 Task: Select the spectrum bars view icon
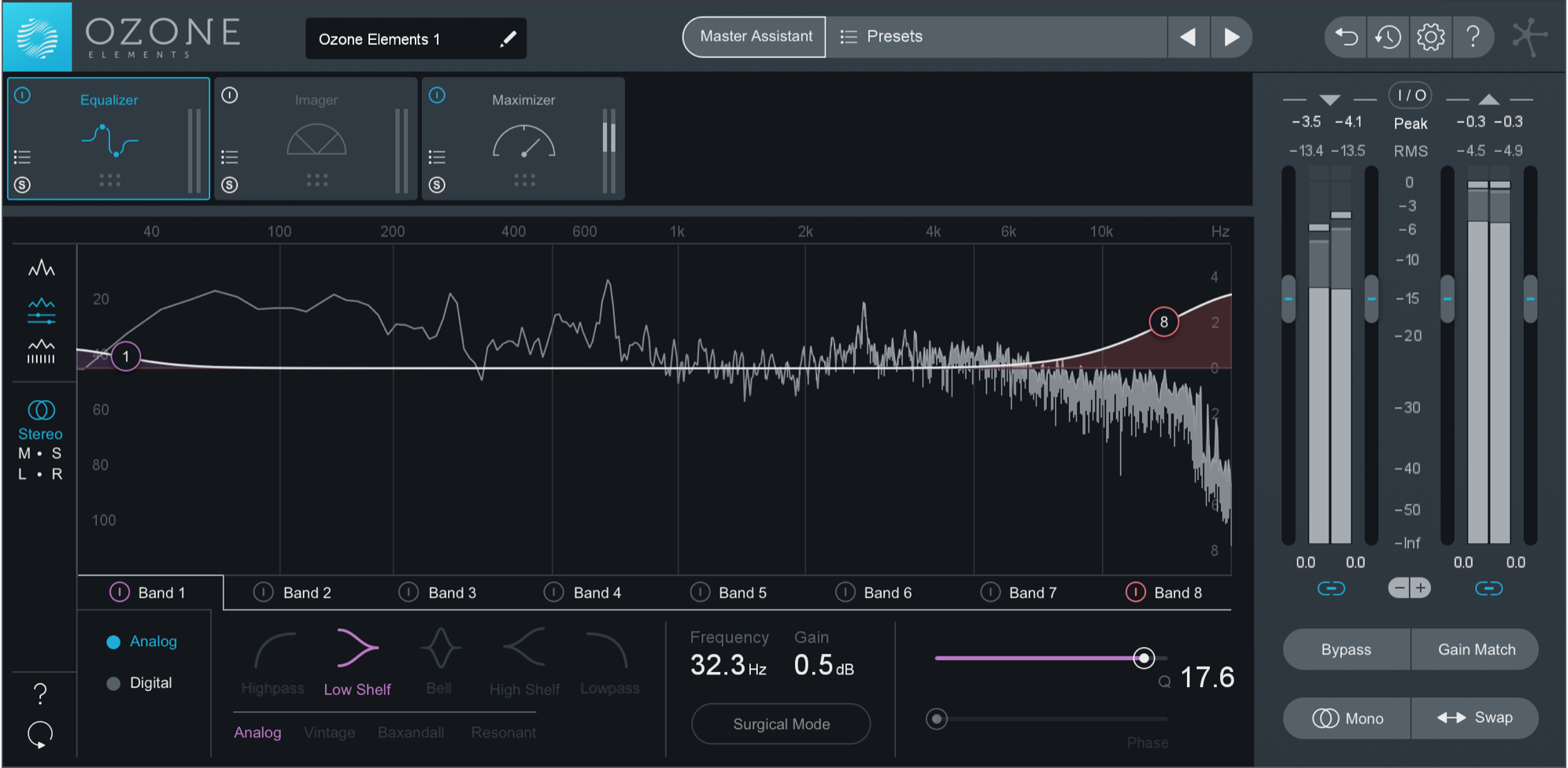[x=41, y=352]
